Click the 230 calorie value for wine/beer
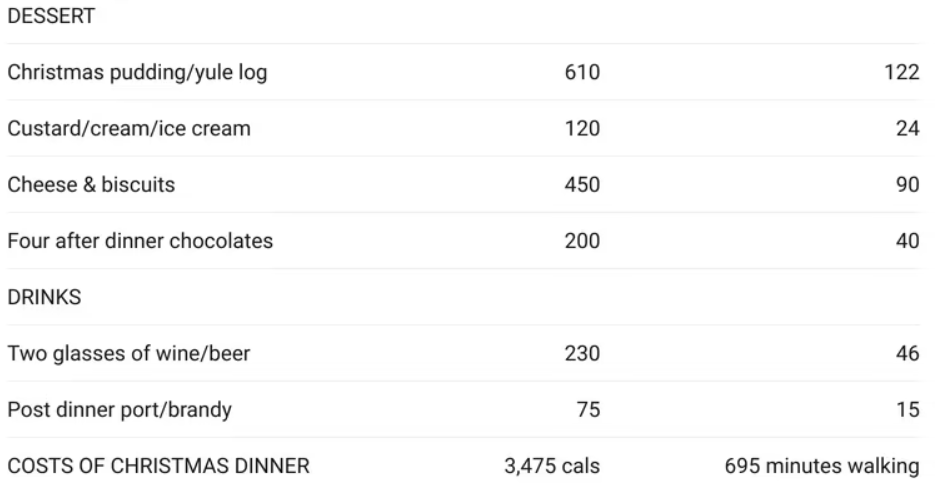 pos(582,353)
